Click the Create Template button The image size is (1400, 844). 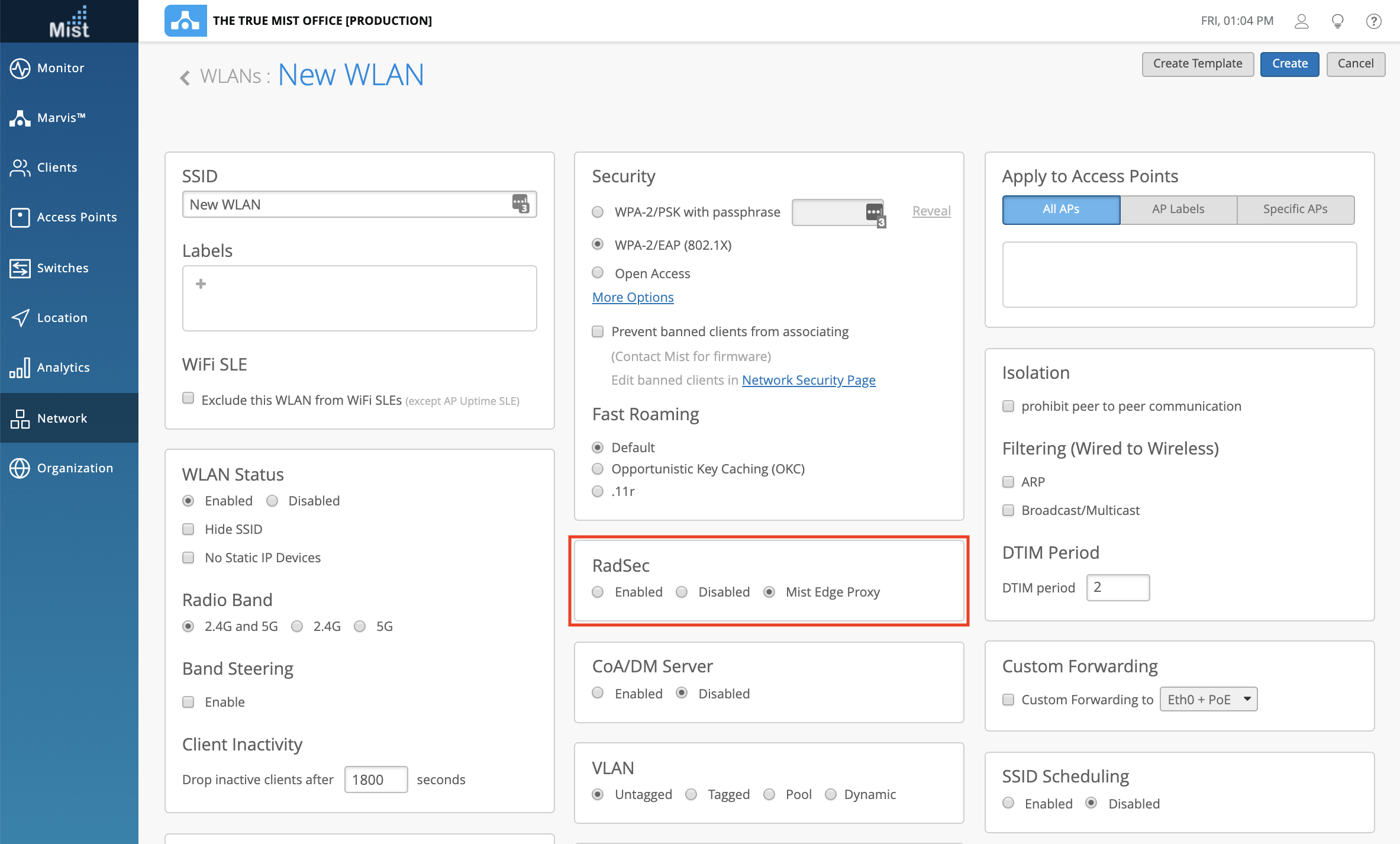1197,64
